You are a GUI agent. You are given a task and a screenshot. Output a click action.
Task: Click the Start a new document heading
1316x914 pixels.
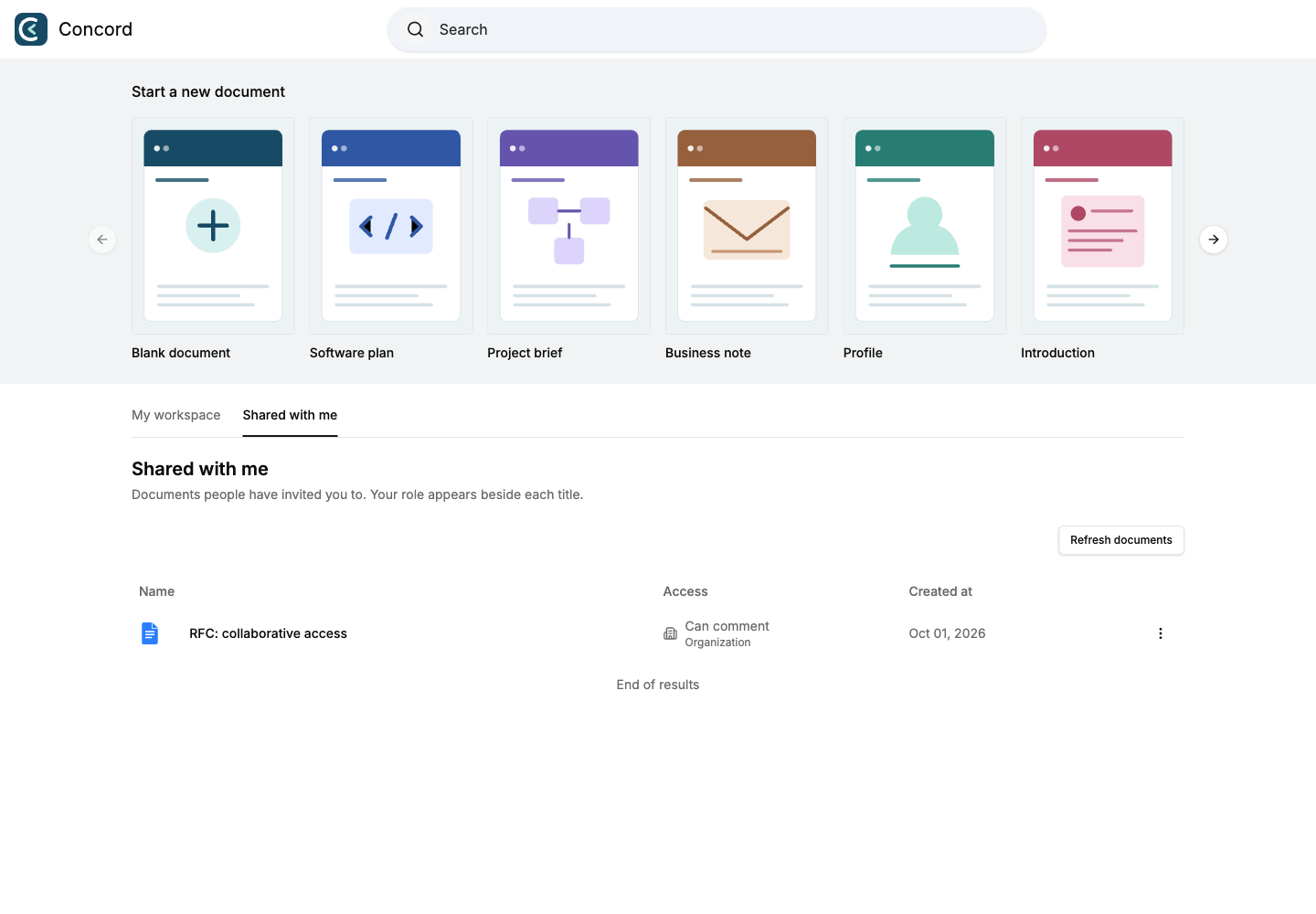[208, 91]
